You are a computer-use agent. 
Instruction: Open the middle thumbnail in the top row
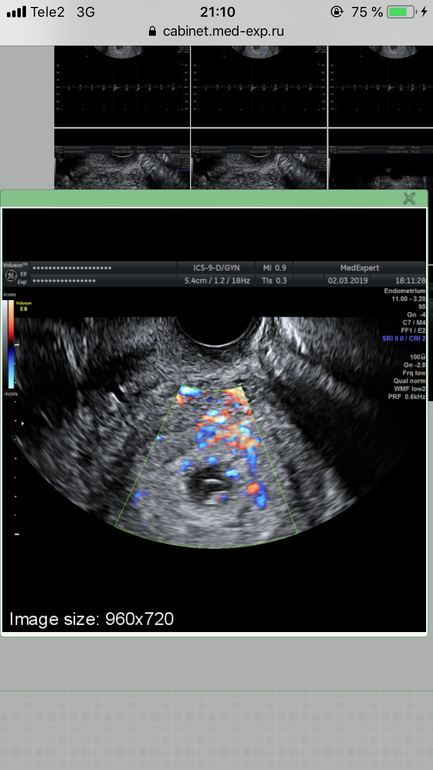(x=259, y=86)
